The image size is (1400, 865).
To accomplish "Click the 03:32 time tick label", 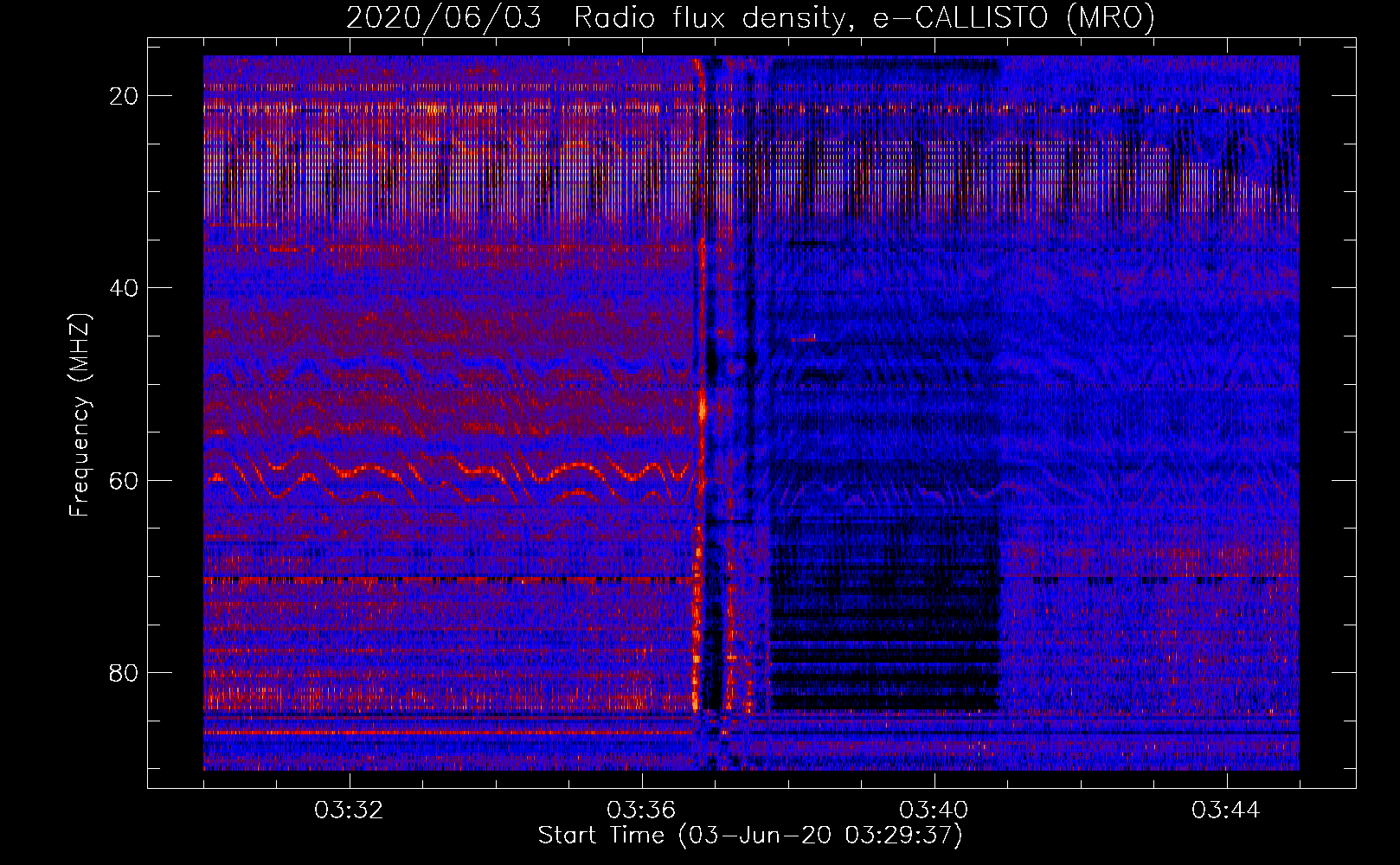I will point(349,811).
